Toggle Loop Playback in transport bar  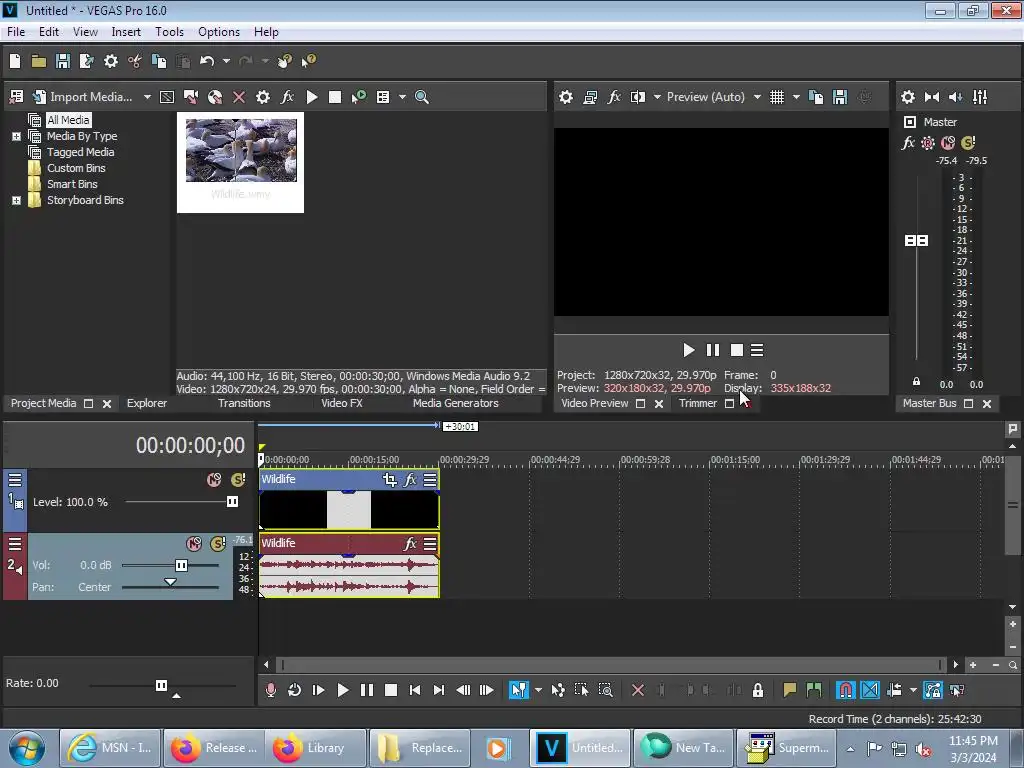click(x=295, y=690)
